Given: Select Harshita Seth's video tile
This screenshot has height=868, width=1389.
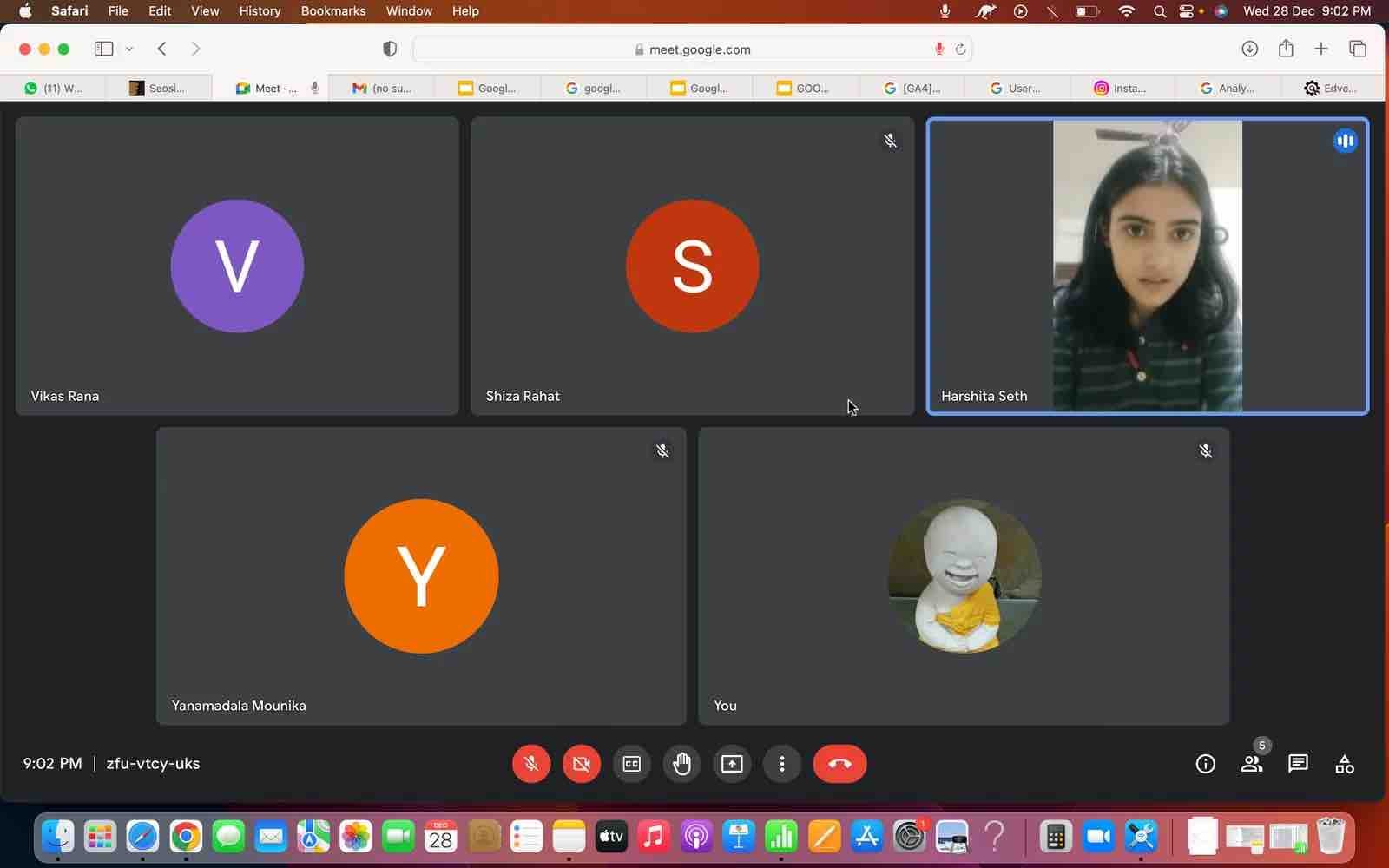Looking at the screenshot, I should pos(1147,266).
